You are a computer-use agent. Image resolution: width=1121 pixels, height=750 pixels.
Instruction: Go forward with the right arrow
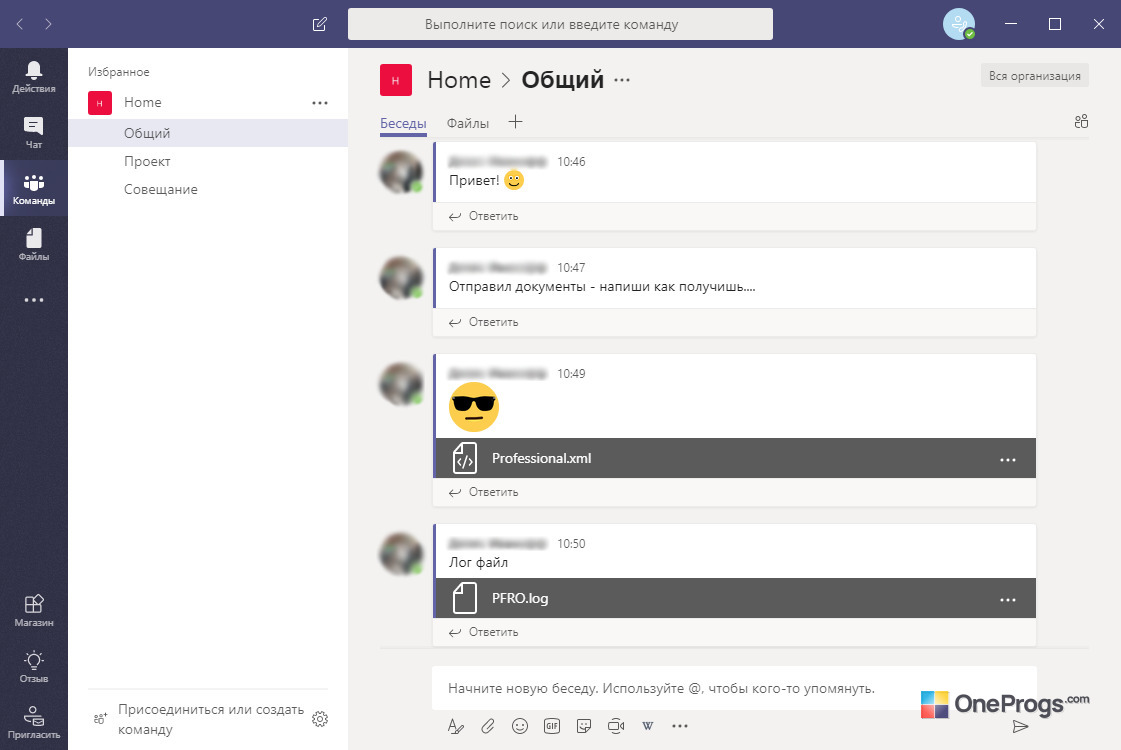tap(48, 24)
